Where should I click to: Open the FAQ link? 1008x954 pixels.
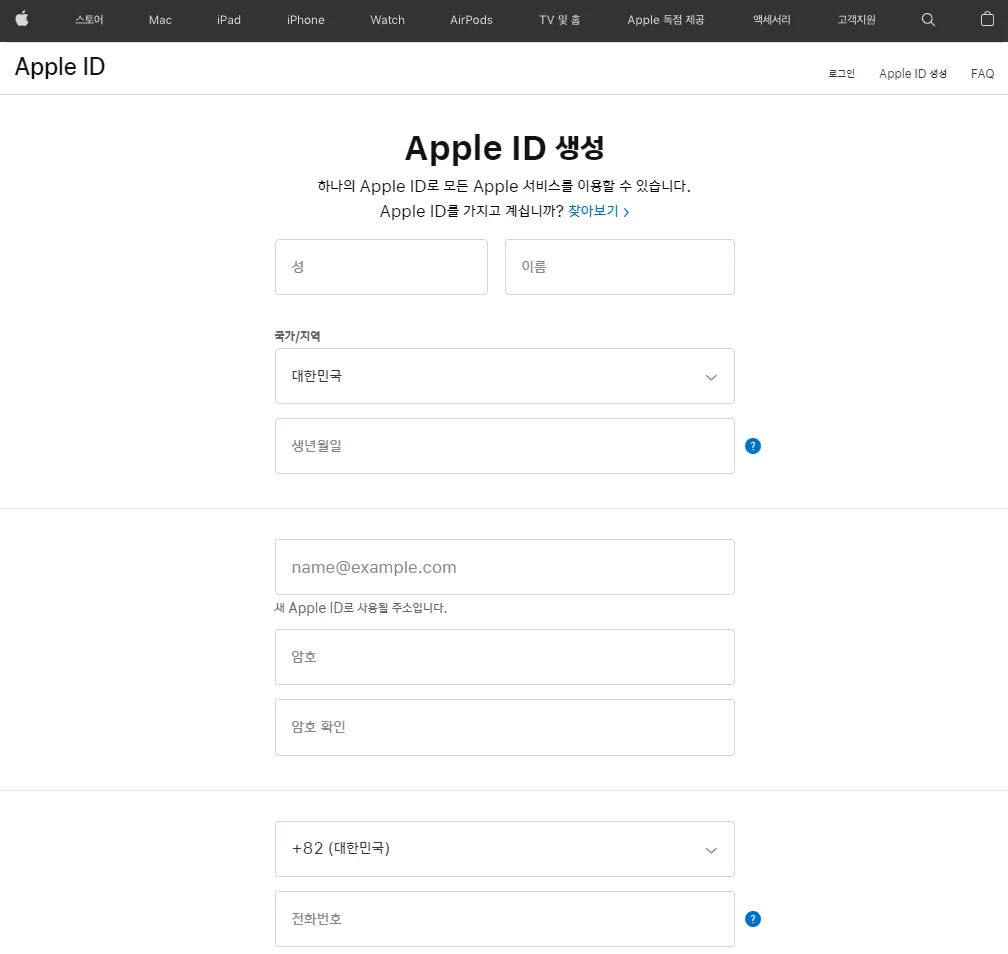982,74
